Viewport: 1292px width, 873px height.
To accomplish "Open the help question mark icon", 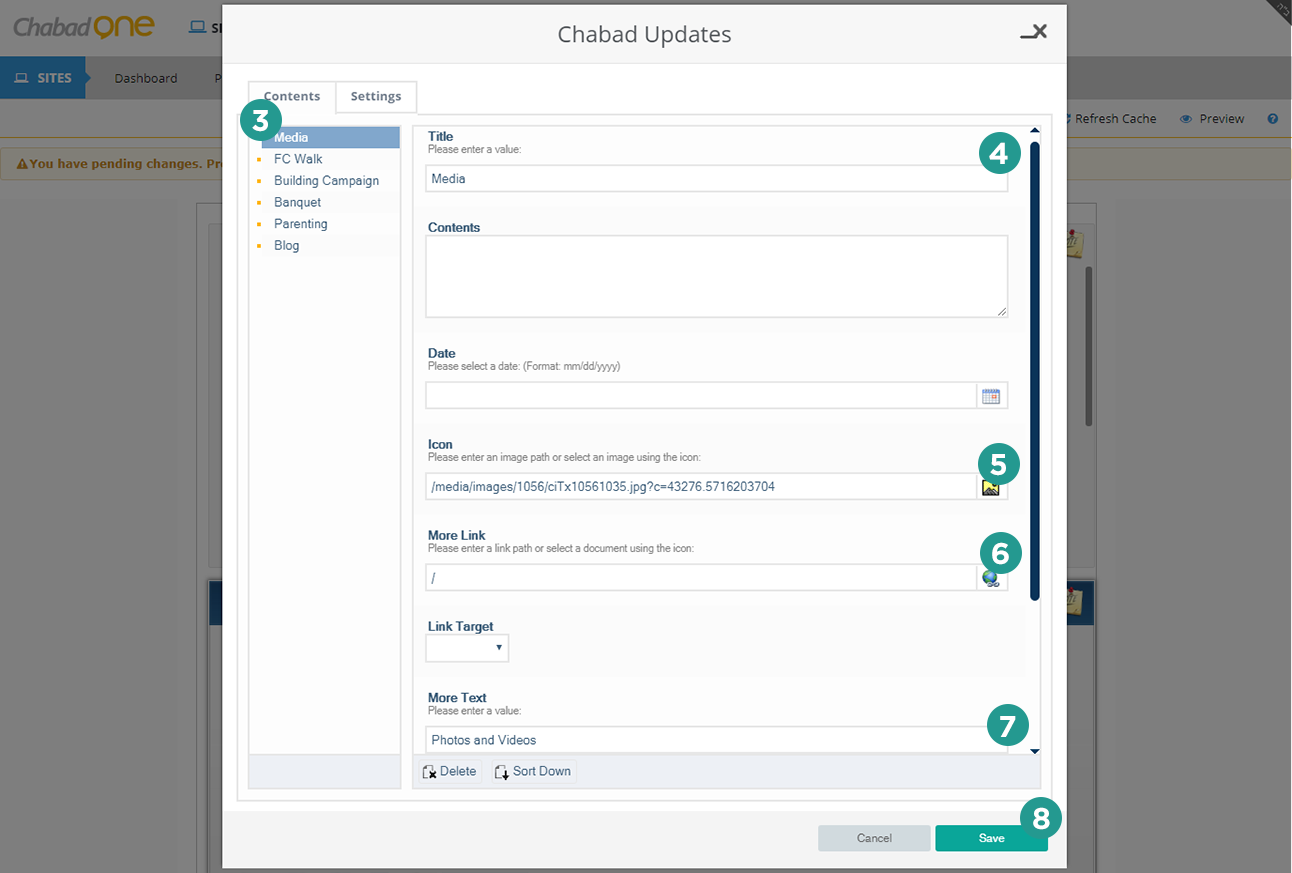I will pos(1273,118).
